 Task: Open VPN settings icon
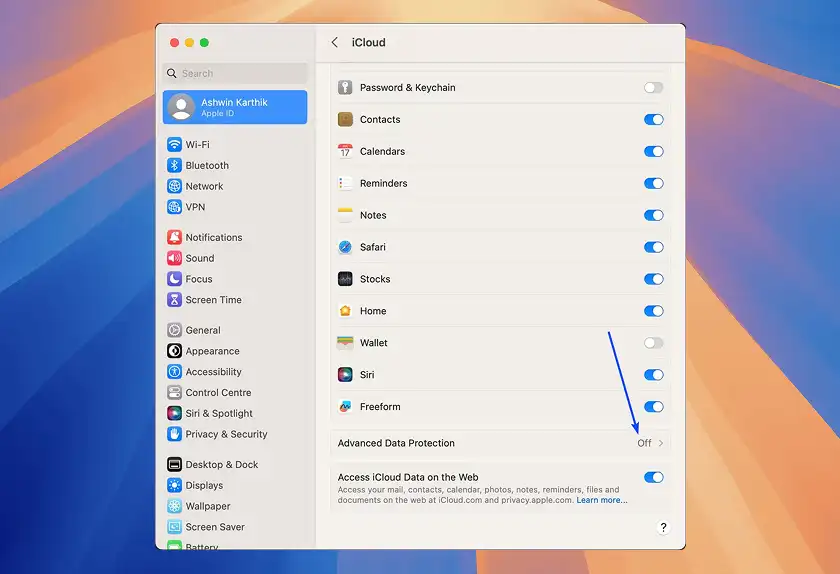(174, 207)
